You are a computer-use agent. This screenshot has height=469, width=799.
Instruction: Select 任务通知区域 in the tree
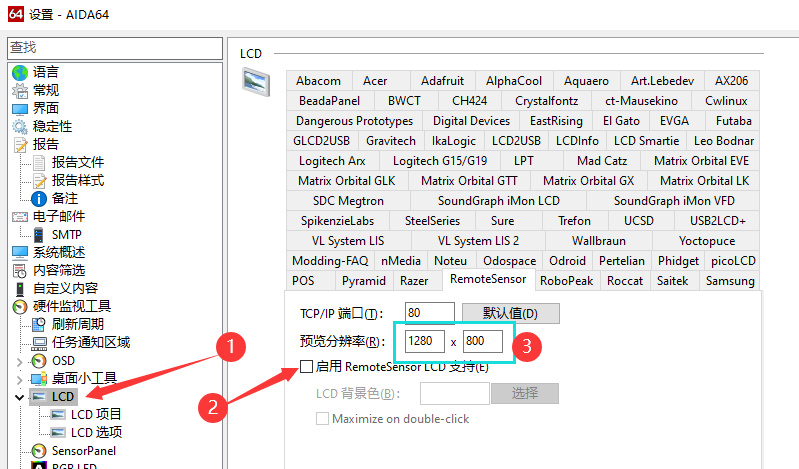click(x=91, y=343)
